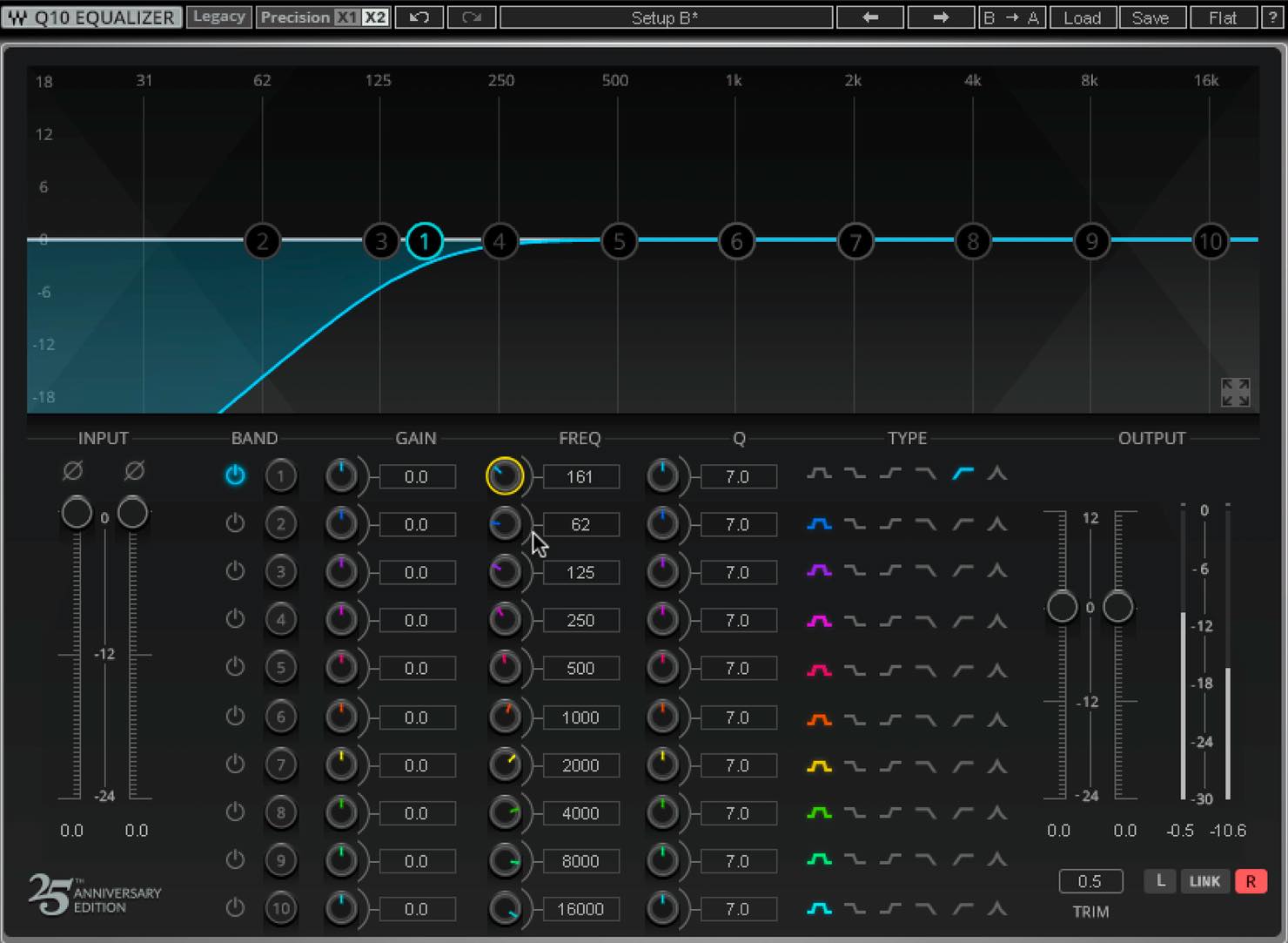Select band 9 number button
The width and height of the screenshot is (1288, 943).
click(x=280, y=860)
